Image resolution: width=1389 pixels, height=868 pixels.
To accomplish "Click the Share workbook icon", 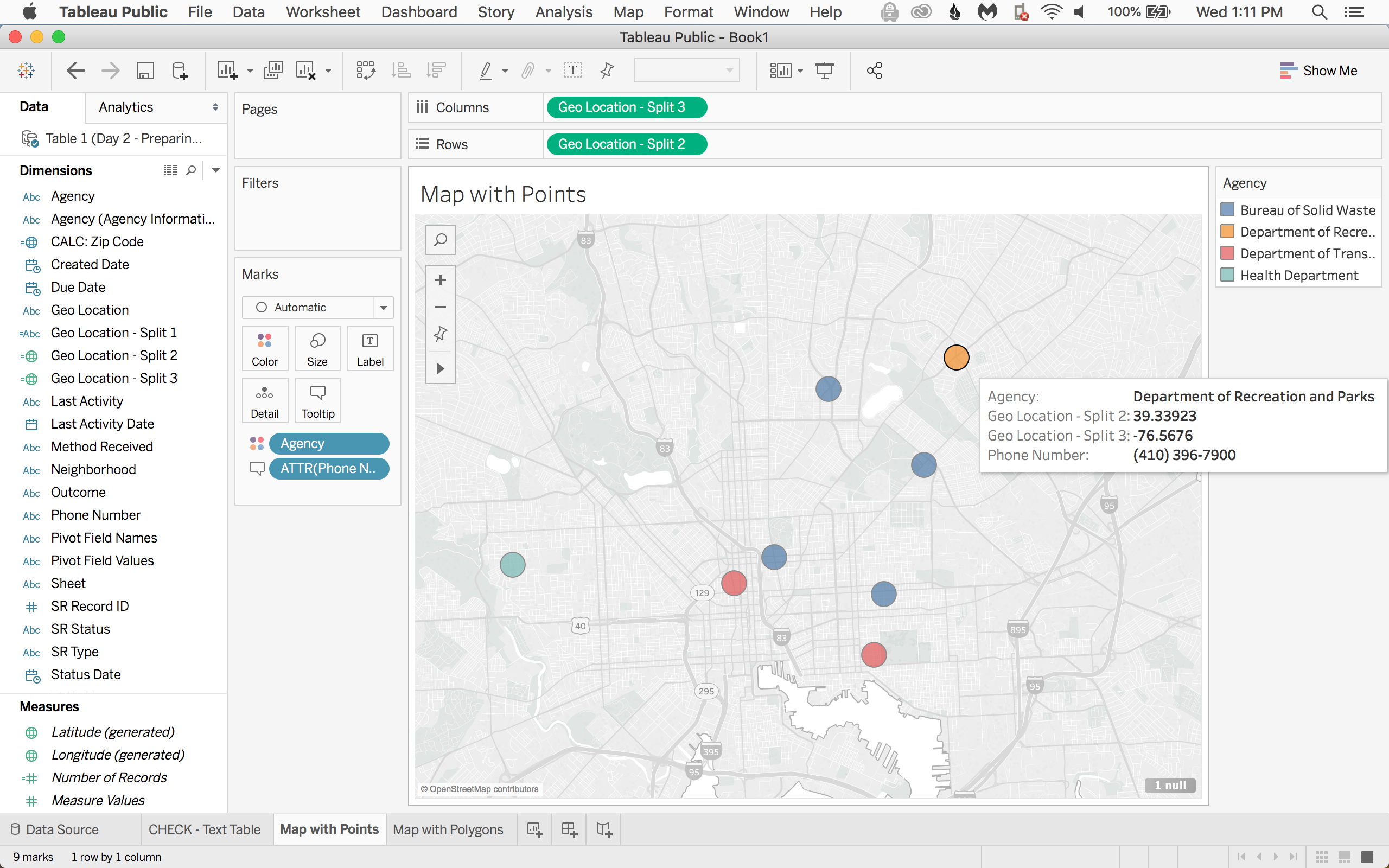I will 875,71.
